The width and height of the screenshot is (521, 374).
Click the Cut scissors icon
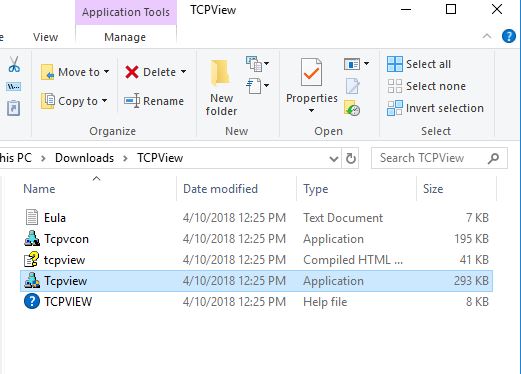point(14,64)
